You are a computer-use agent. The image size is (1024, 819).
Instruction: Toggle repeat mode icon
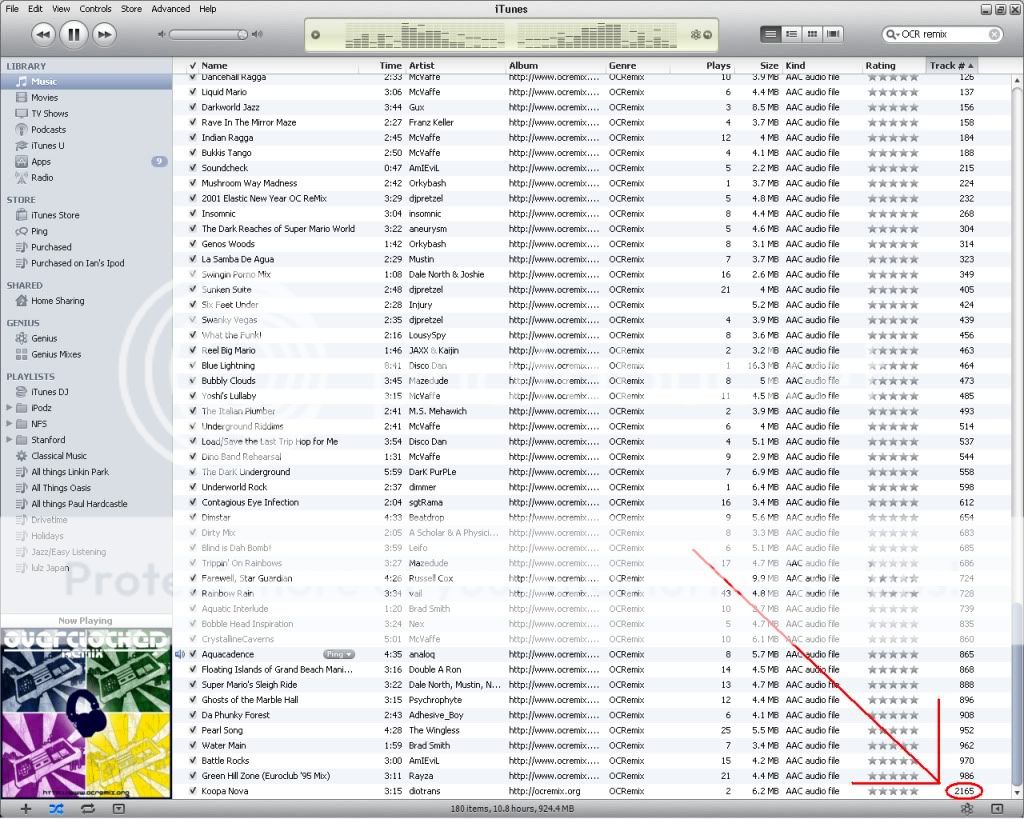tap(88, 807)
